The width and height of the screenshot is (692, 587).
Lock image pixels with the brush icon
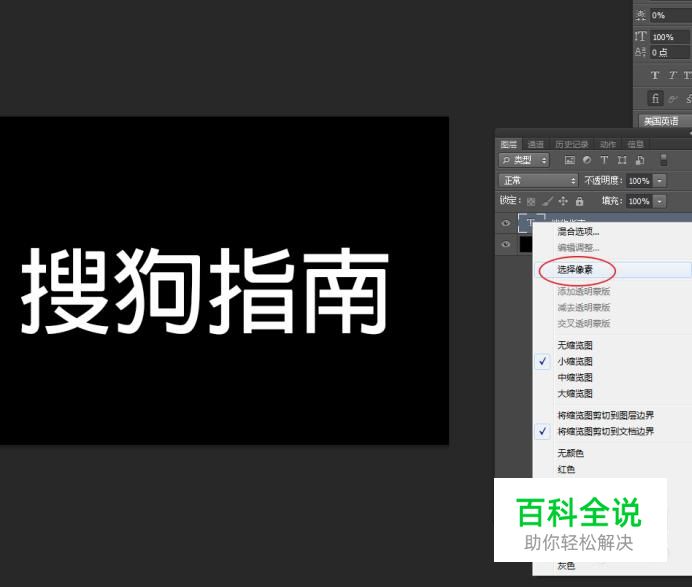[547, 202]
